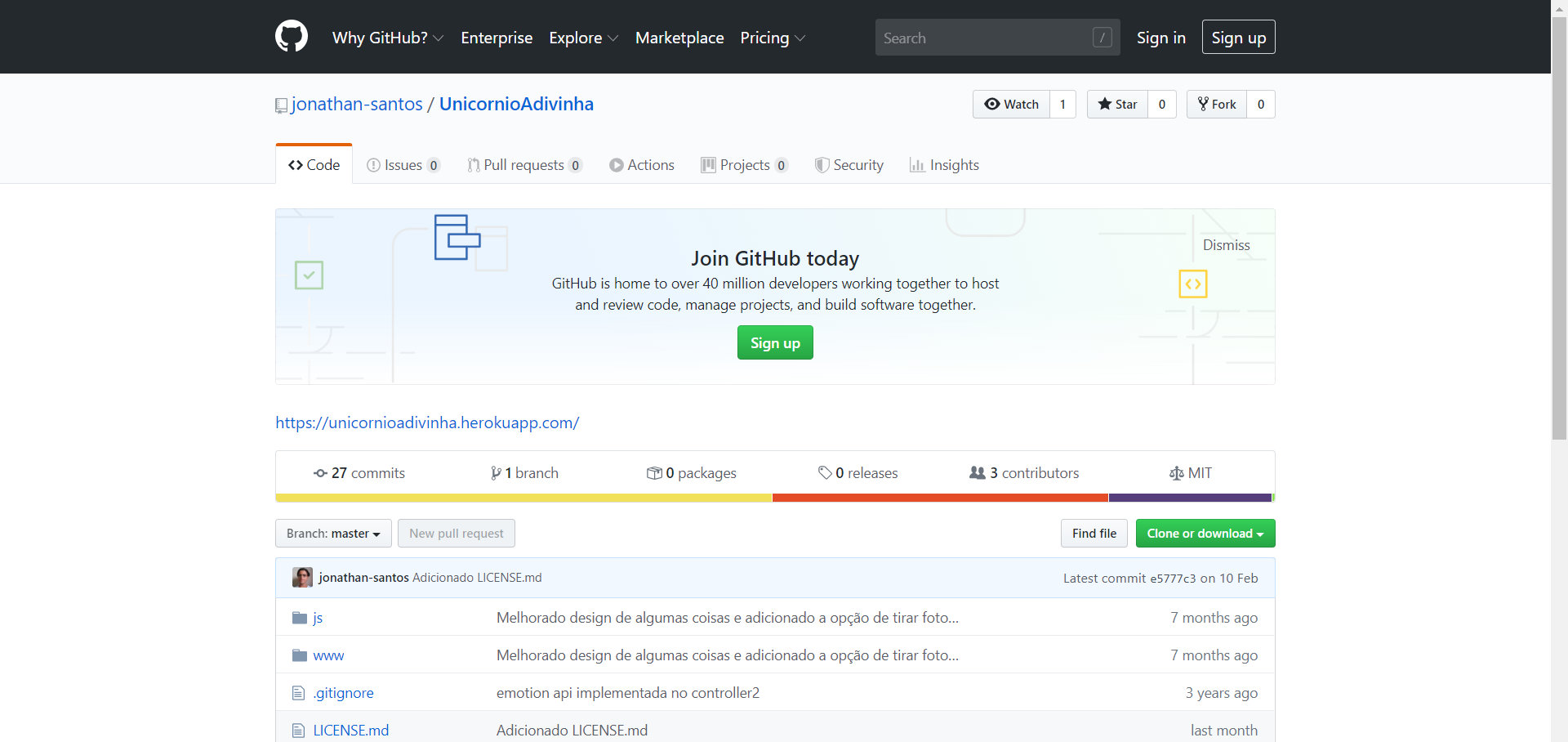
Task: Click the jonathan-santos avatar in commit row
Action: (302, 578)
